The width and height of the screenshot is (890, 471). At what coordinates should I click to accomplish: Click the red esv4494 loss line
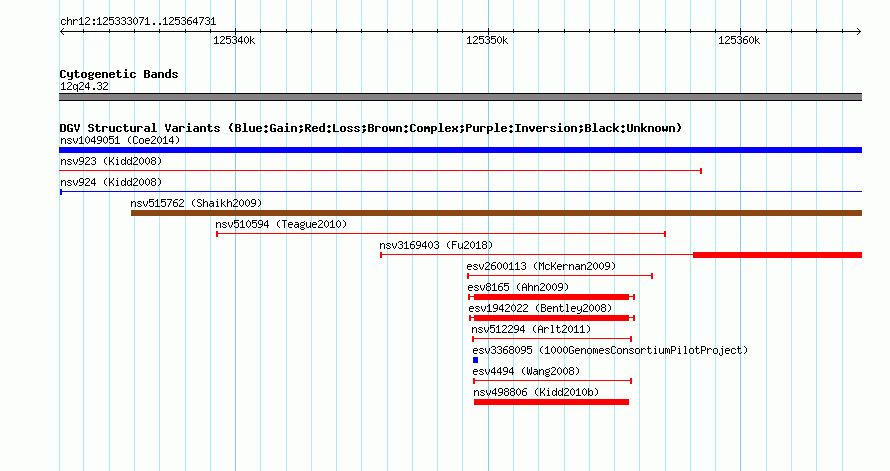553,381
